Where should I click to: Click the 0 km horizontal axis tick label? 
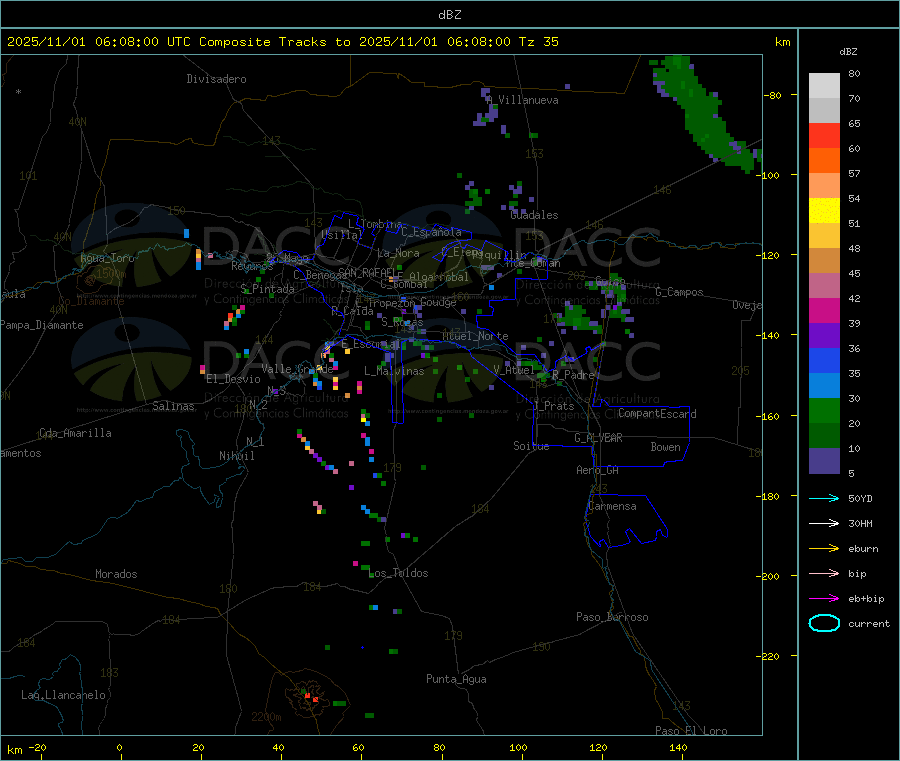pyautogui.click(x=119, y=747)
